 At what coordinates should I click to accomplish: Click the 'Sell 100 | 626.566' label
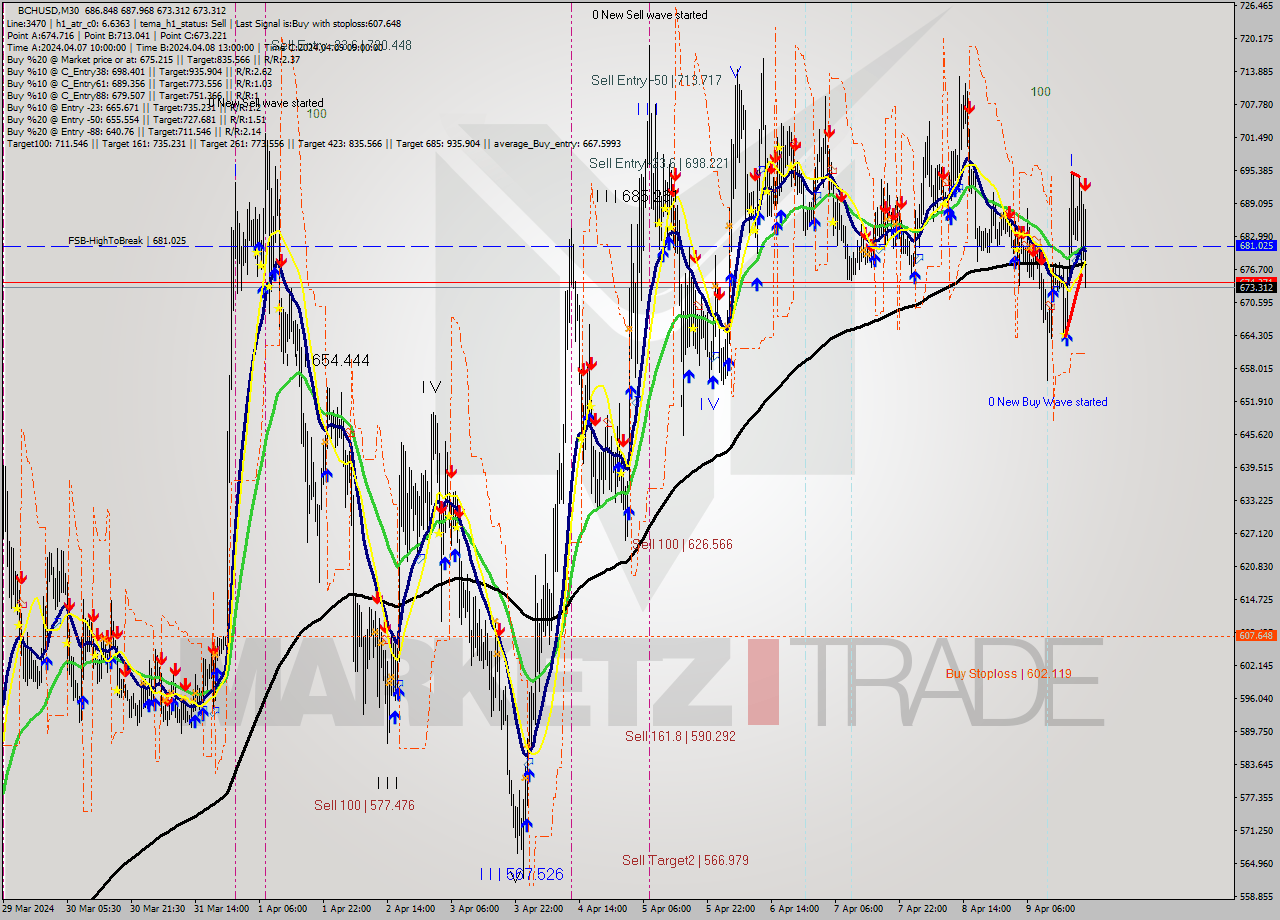(683, 545)
